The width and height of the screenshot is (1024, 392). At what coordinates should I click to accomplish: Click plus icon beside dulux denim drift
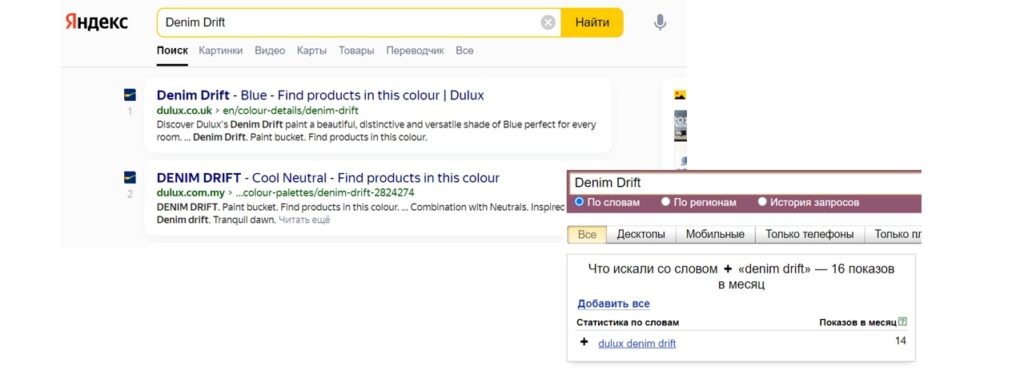coord(584,342)
